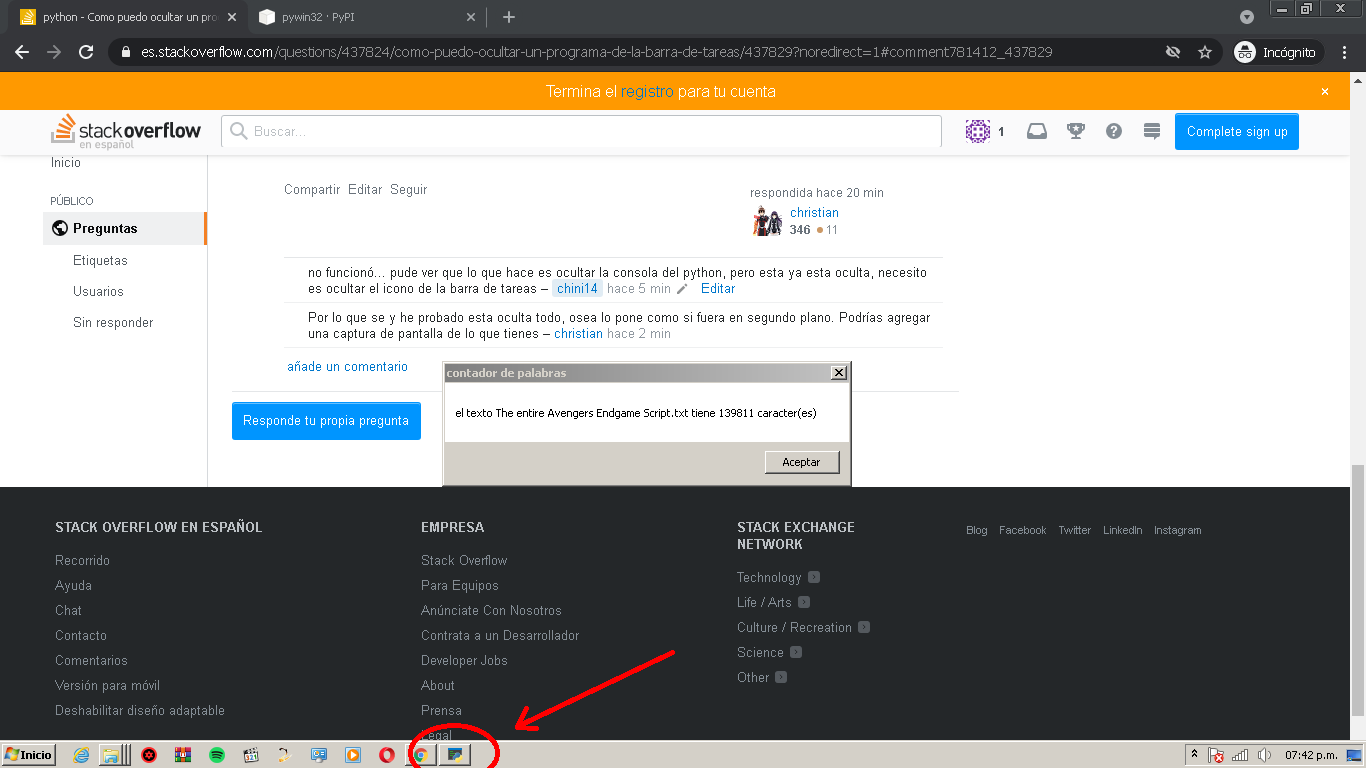
Task: Open christian's user profile link
Action: point(814,212)
